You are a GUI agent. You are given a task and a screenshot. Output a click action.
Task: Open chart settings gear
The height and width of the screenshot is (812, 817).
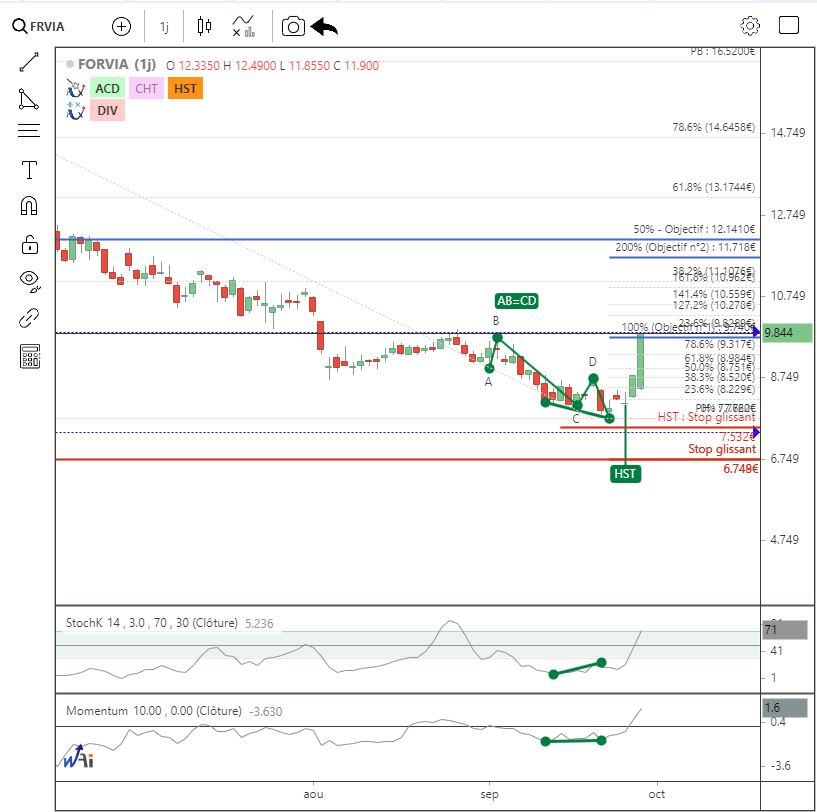(x=750, y=26)
